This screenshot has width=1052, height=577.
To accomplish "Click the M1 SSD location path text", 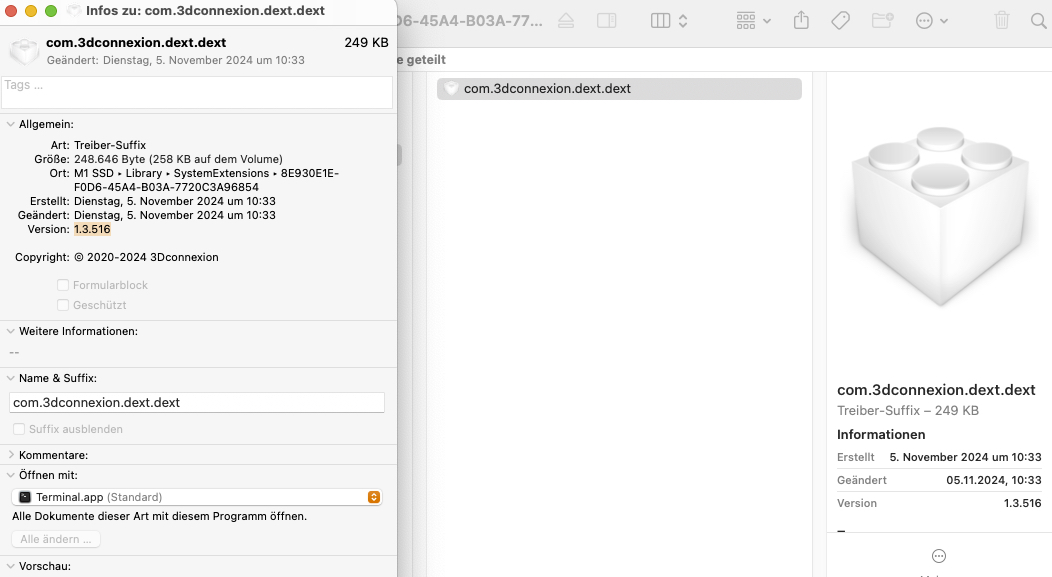I will [207, 180].
